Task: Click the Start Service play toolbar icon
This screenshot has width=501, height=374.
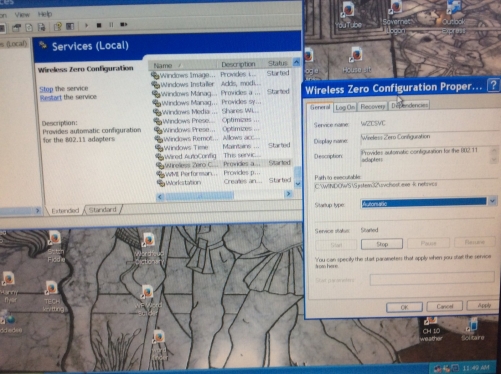Action: pos(87,25)
